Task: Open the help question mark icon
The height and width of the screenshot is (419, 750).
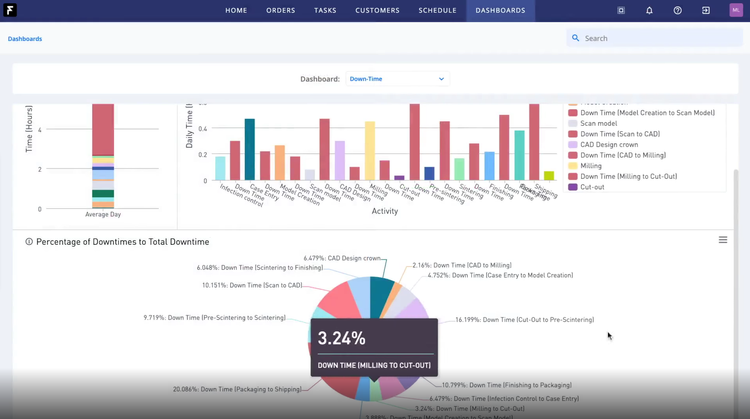Action: 677,11
